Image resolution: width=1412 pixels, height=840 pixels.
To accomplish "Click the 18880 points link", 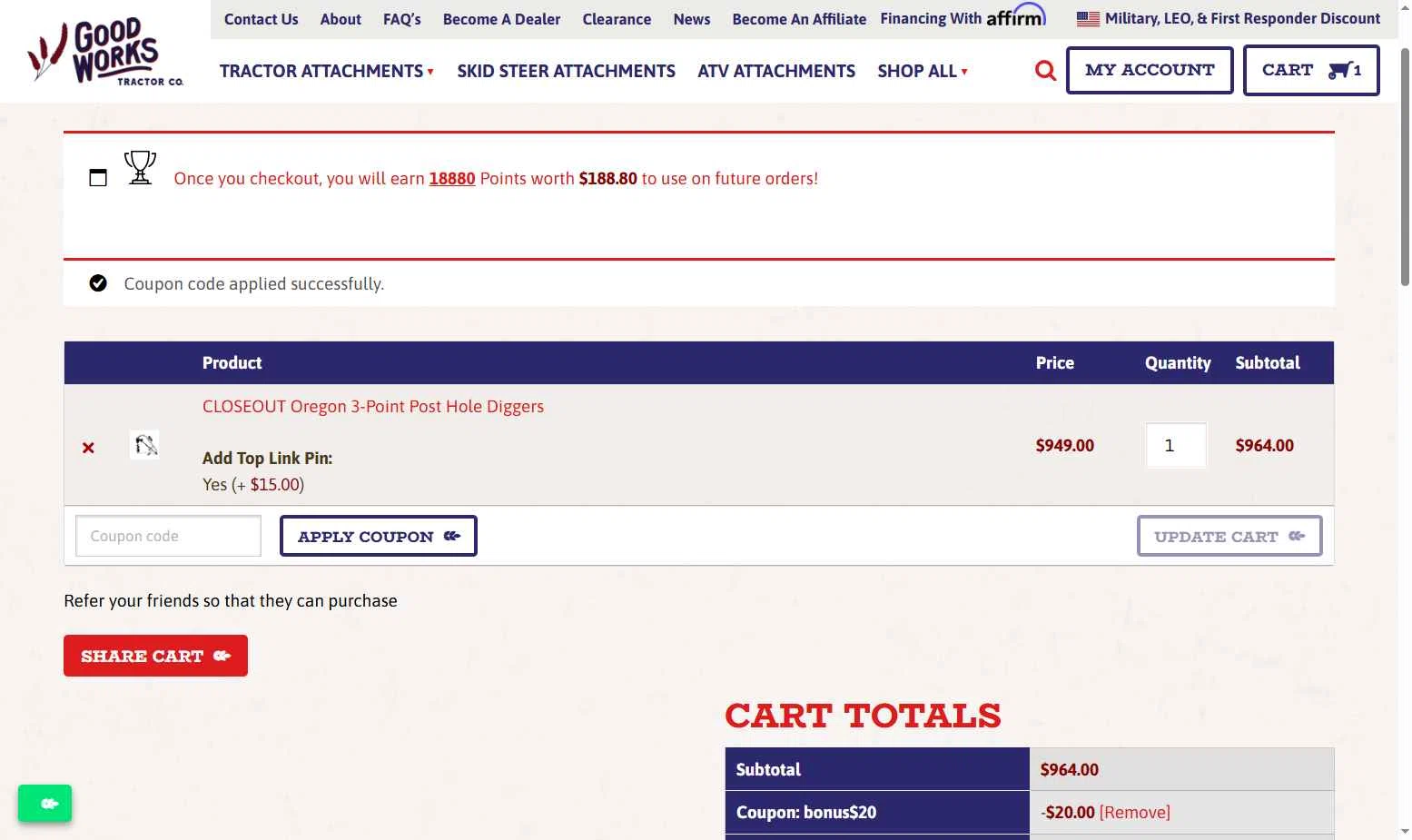I will pyautogui.click(x=452, y=178).
